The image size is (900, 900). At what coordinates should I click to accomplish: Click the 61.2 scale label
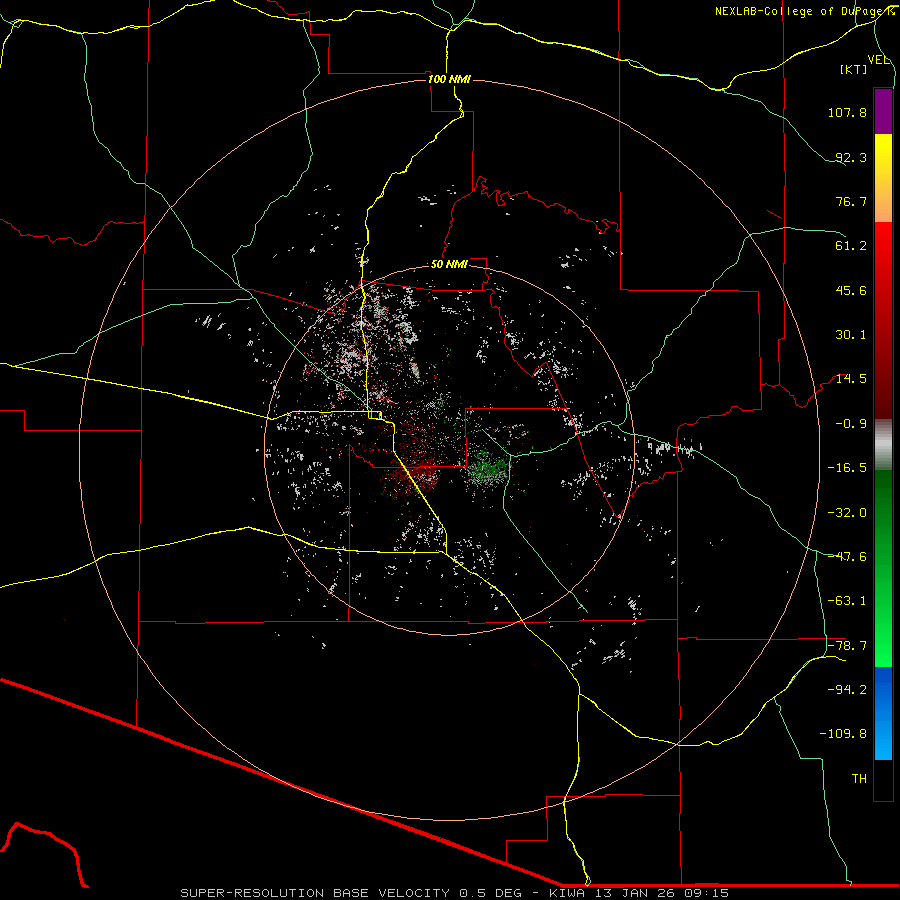tap(850, 246)
